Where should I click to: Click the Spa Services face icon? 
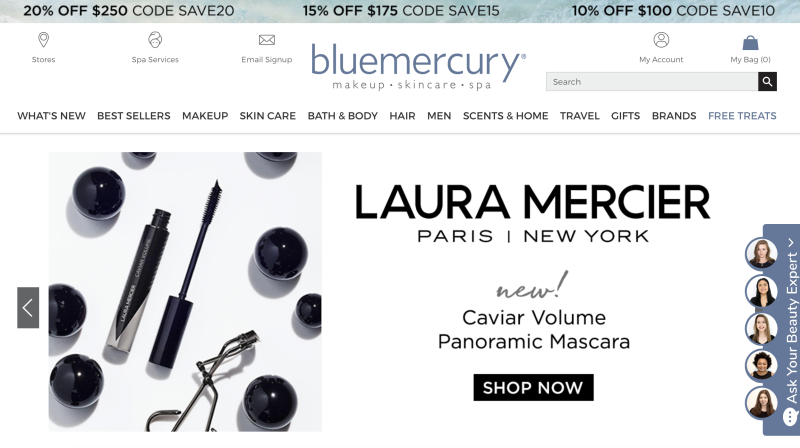point(155,40)
